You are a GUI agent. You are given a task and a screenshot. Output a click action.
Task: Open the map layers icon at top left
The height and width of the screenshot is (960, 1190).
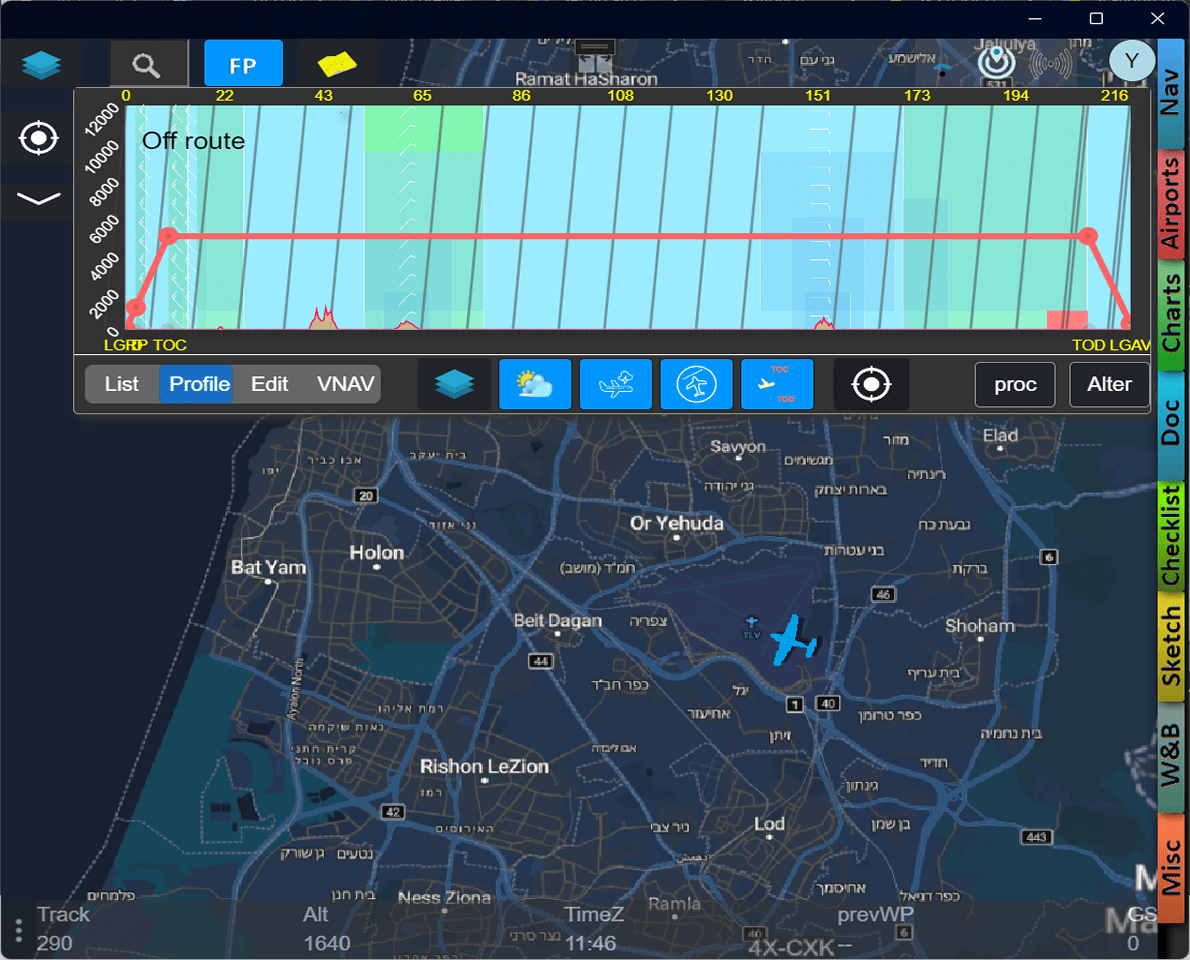tap(41, 65)
